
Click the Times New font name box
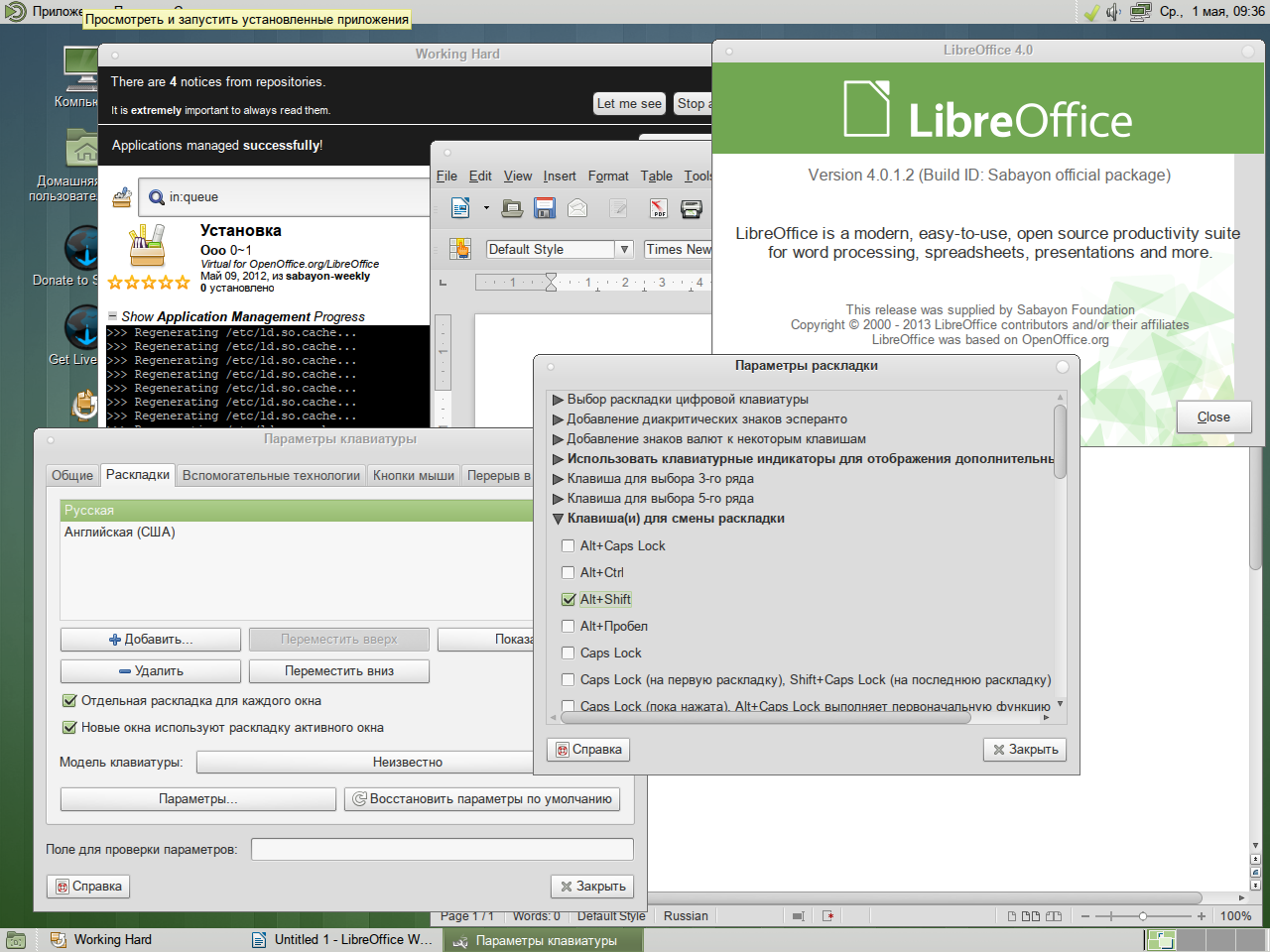[679, 250]
